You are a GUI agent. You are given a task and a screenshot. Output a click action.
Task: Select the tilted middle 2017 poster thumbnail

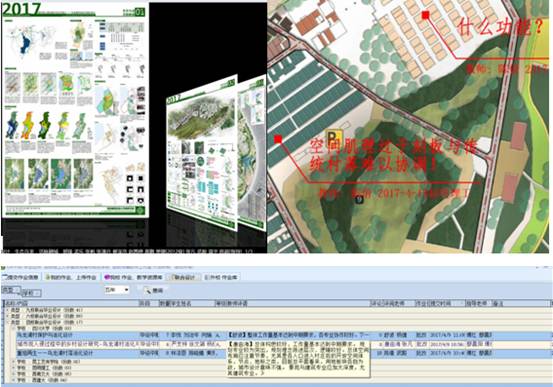(201, 152)
